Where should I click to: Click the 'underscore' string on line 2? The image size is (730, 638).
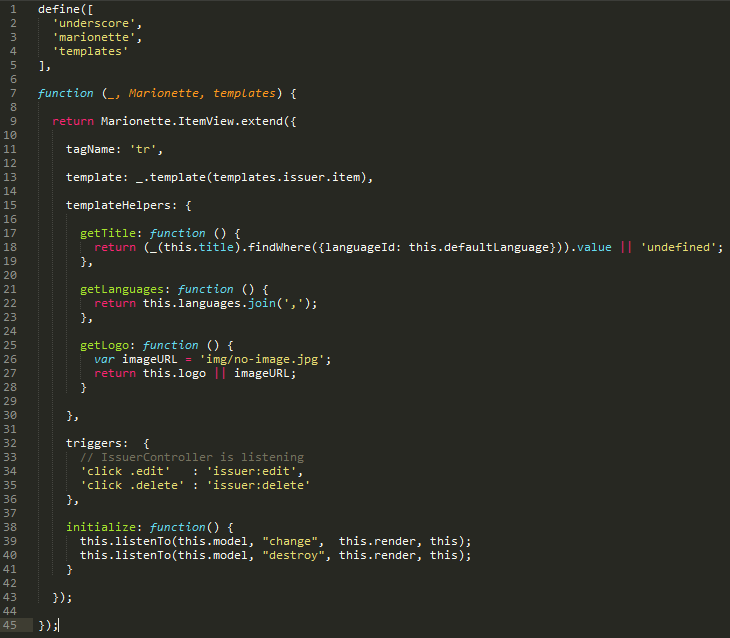click(95, 23)
